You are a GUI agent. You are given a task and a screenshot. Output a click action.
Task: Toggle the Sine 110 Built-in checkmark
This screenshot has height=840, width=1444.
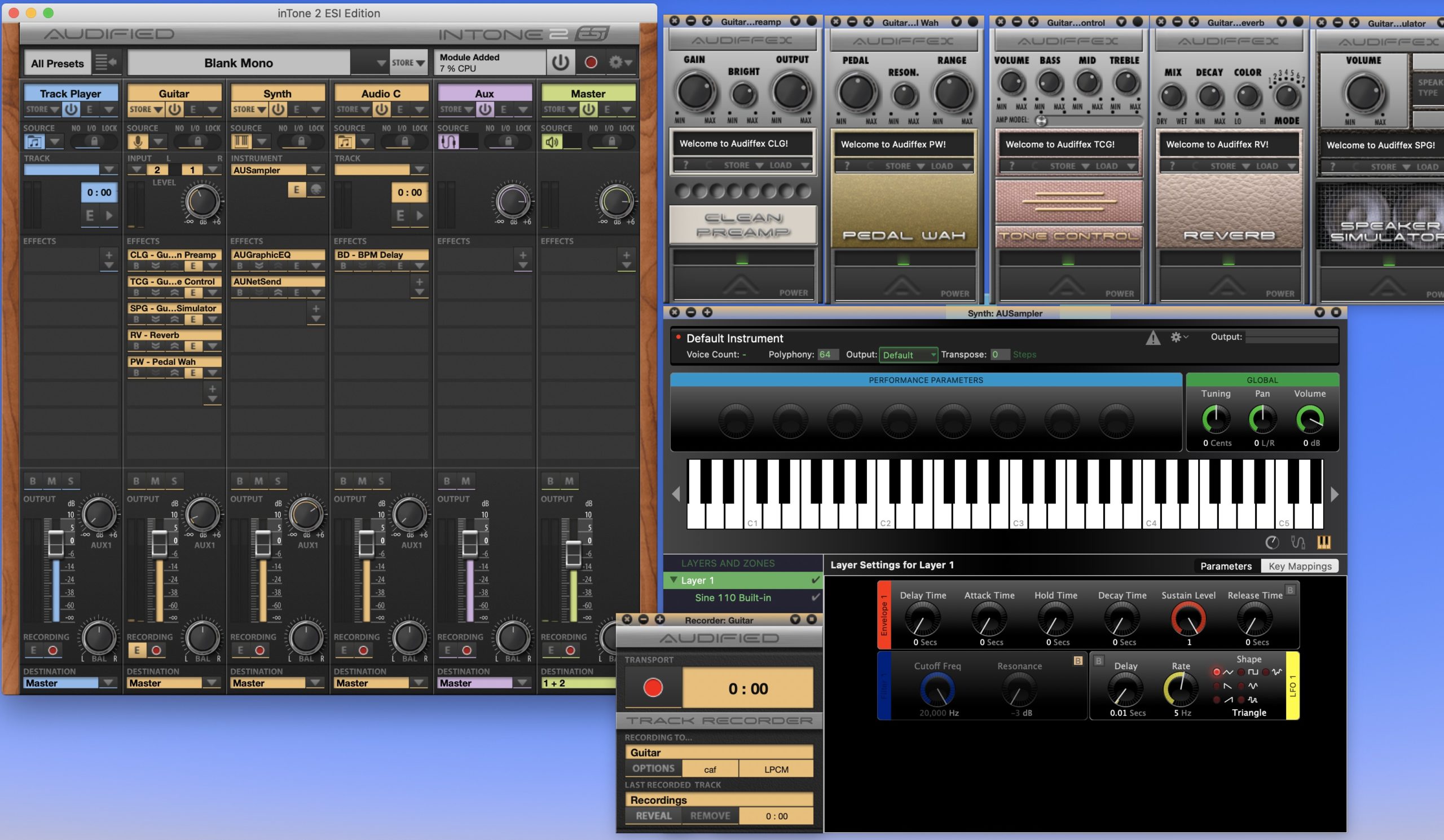point(815,597)
